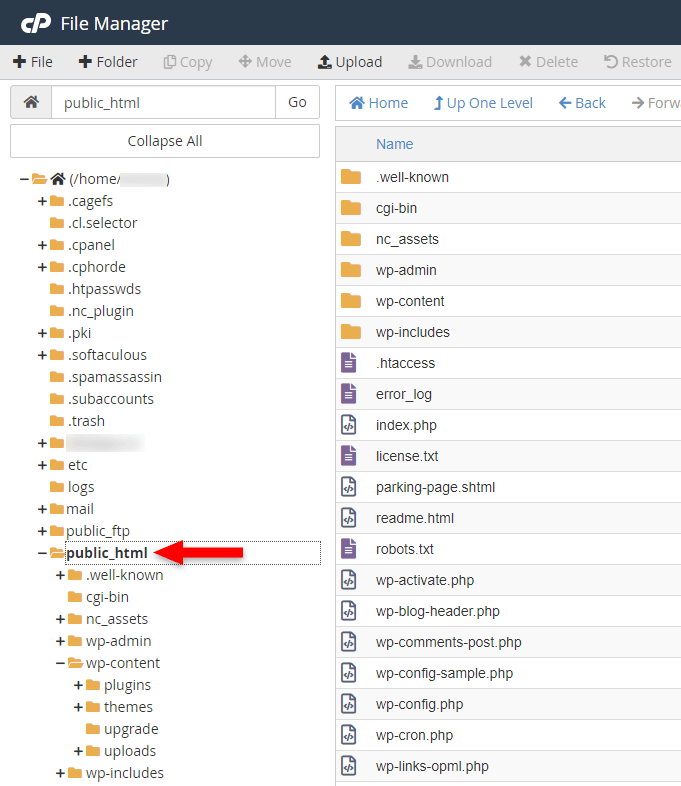The height and width of the screenshot is (786, 681).
Task: Sort by the Name column header
Action: tap(394, 144)
